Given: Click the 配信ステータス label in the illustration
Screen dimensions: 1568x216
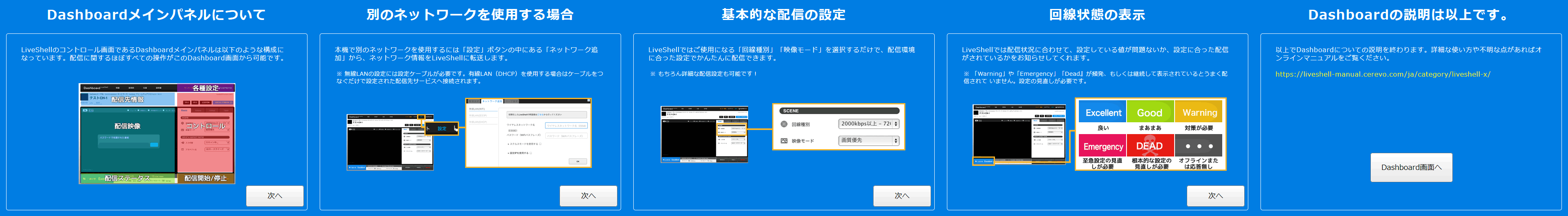Looking at the screenshot, I should [127, 178].
